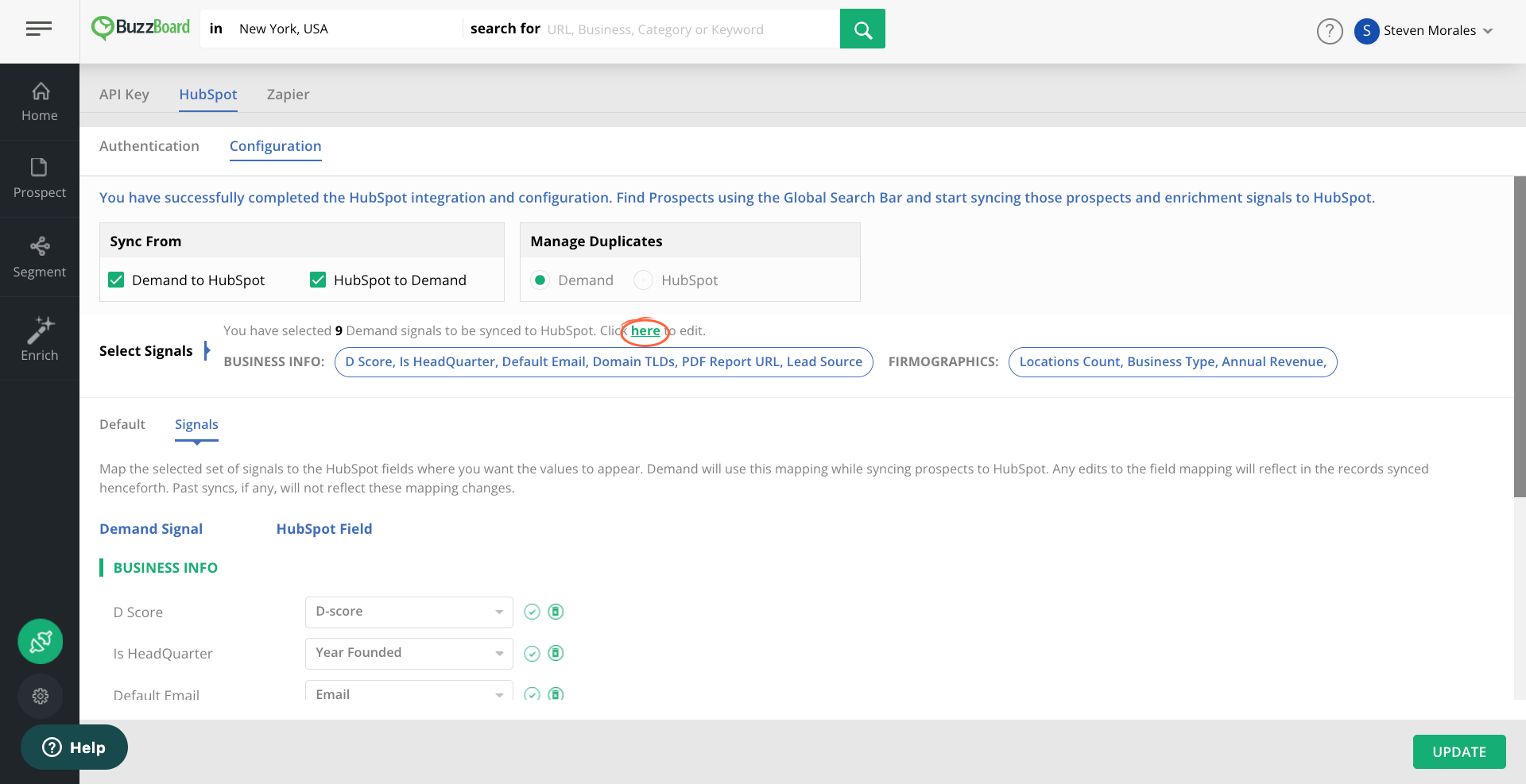Click the page vertical scrollbar
The height and width of the screenshot is (784, 1526).
[1520, 337]
